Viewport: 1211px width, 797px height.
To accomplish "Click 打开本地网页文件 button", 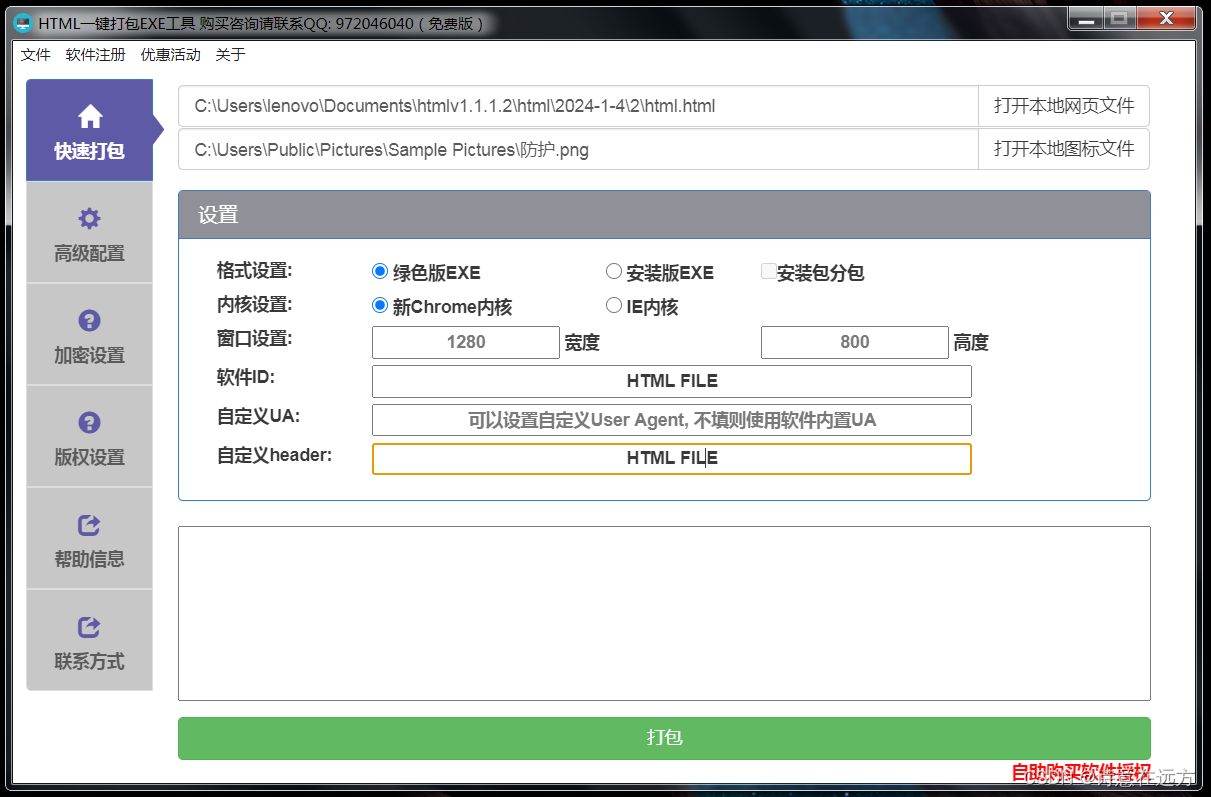I will (1063, 106).
